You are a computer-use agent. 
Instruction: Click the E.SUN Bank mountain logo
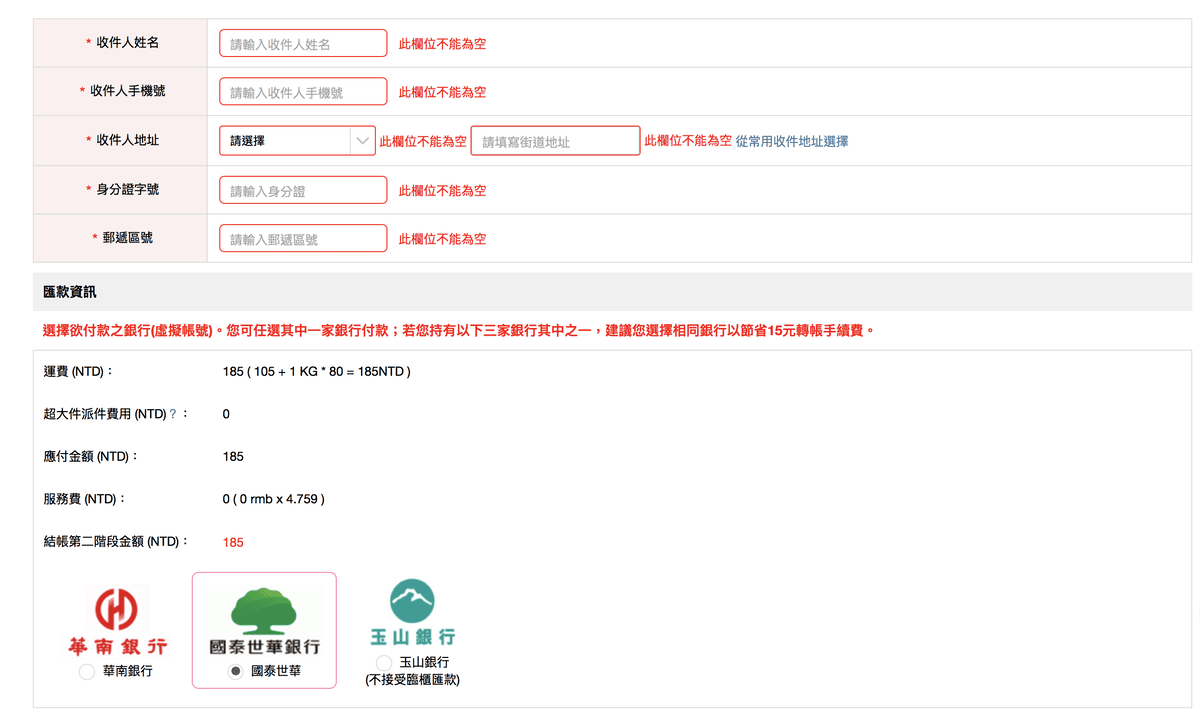point(413,612)
